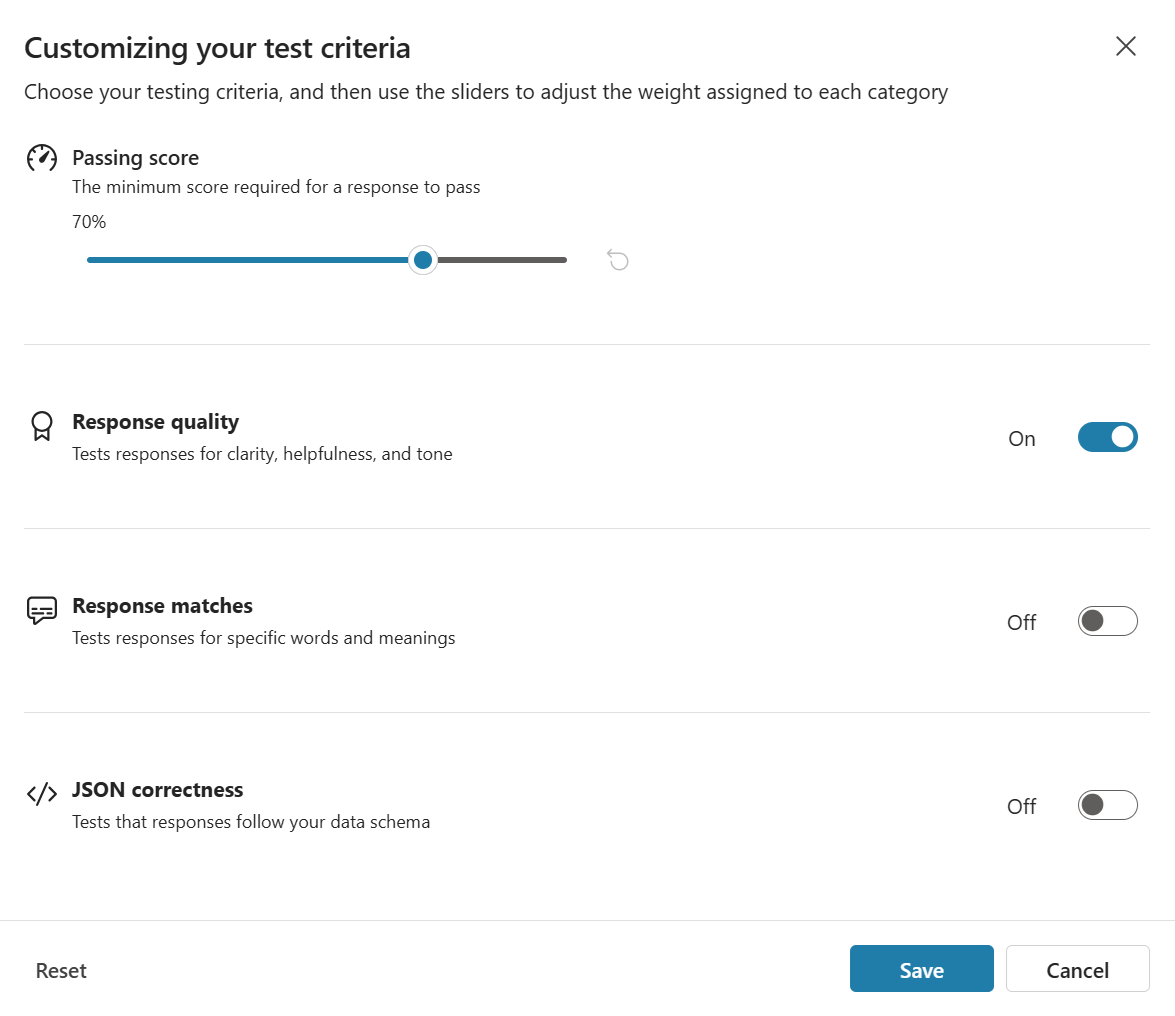Click the On label beside Response quality
This screenshot has height=1016, width=1175.
[1021, 438]
